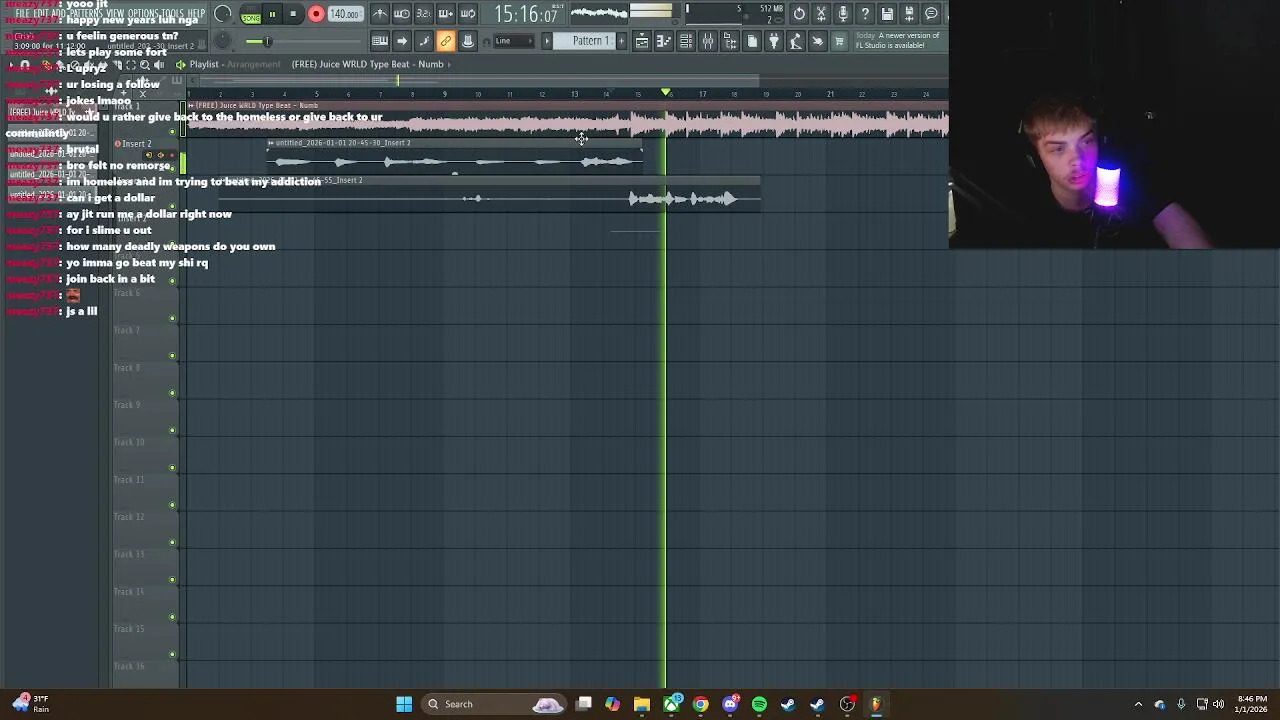The image size is (1280, 720).
Task: Open Windows Start menu
Action: tap(404, 704)
